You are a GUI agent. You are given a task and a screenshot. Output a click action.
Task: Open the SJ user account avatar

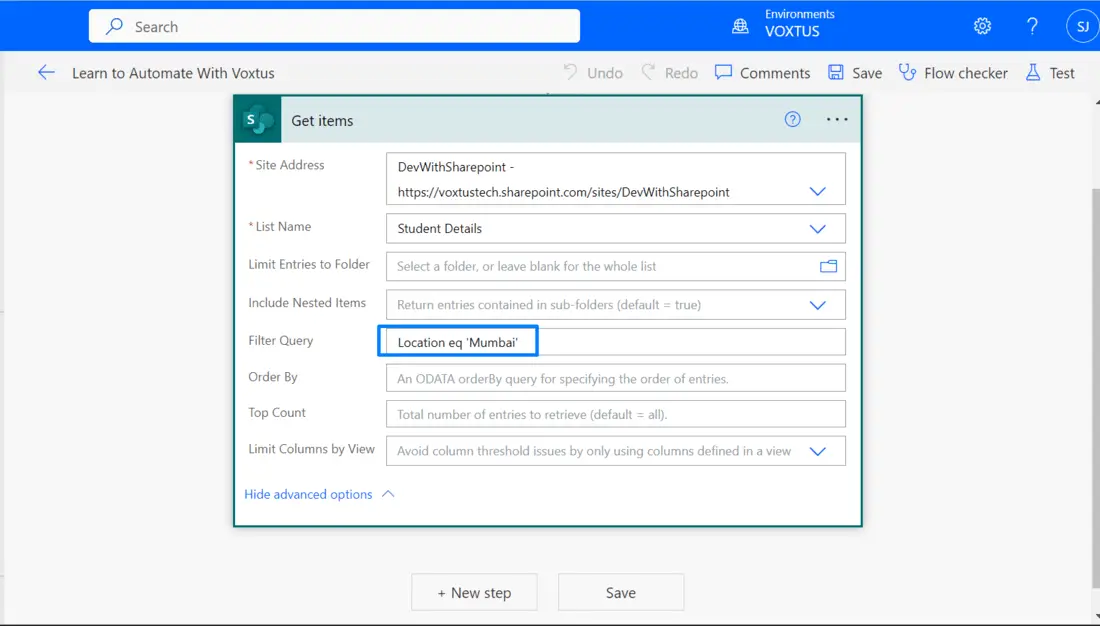1082,26
